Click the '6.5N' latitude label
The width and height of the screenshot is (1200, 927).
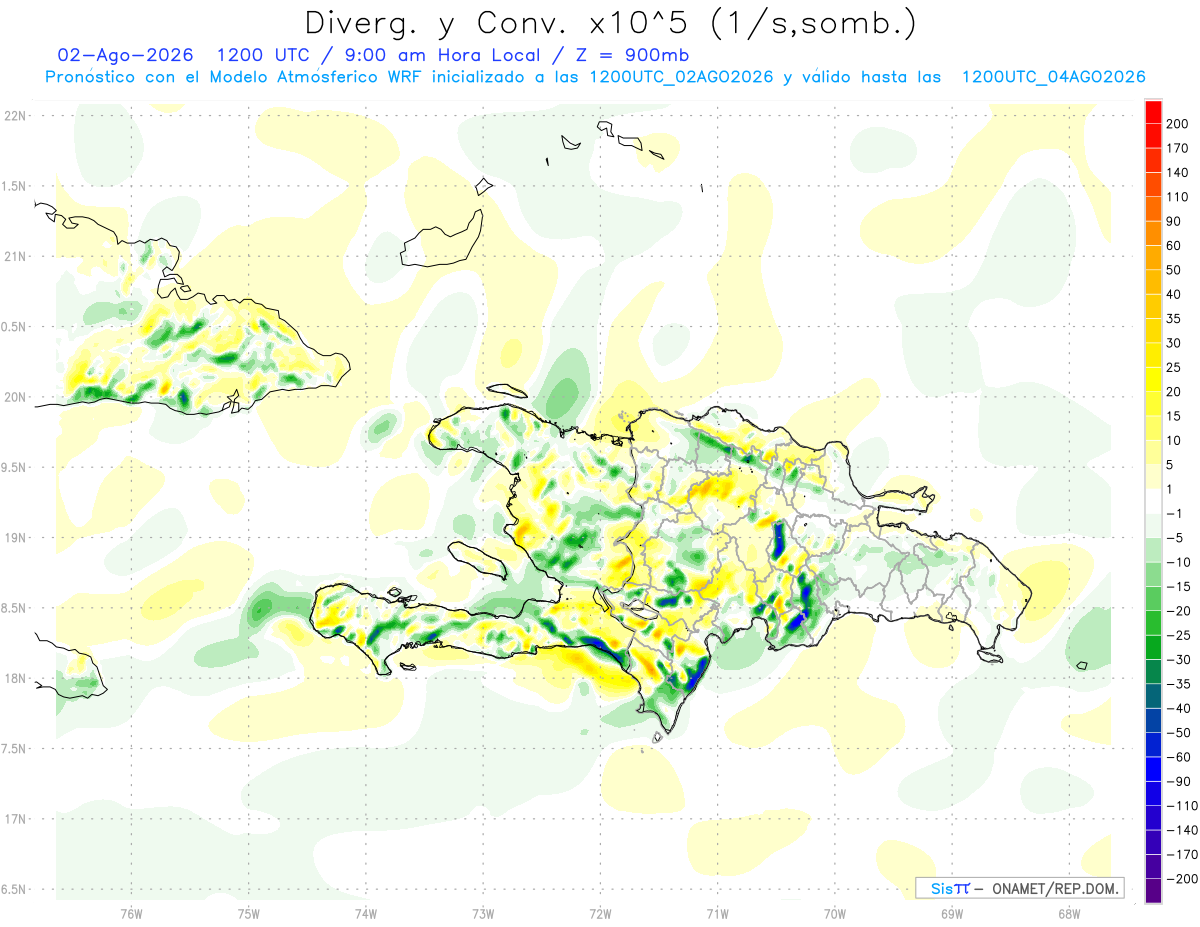(15, 889)
